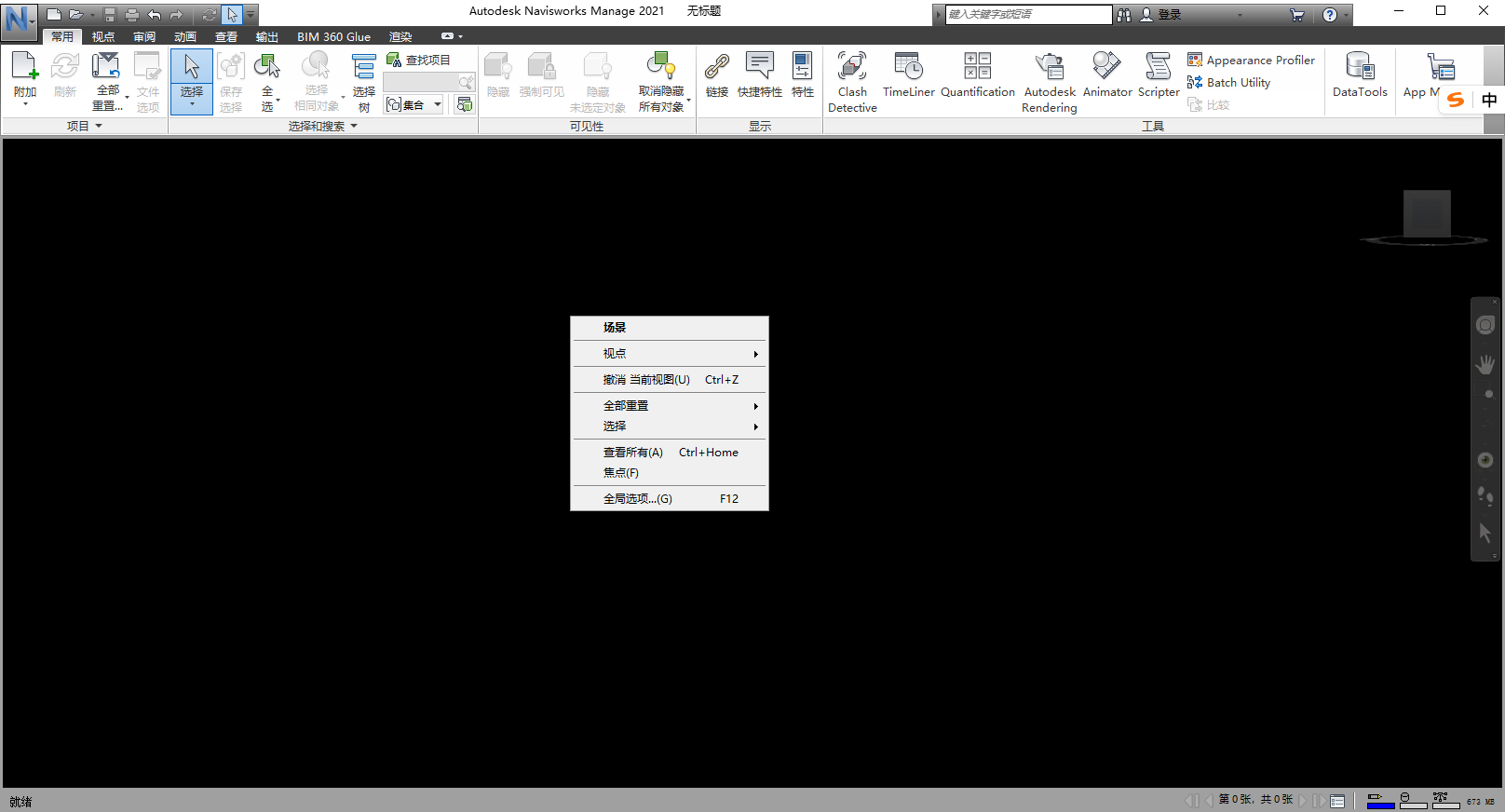This screenshot has width=1505, height=812.
Task: Open the dropdown arrow under 附加
Action: pos(25,103)
